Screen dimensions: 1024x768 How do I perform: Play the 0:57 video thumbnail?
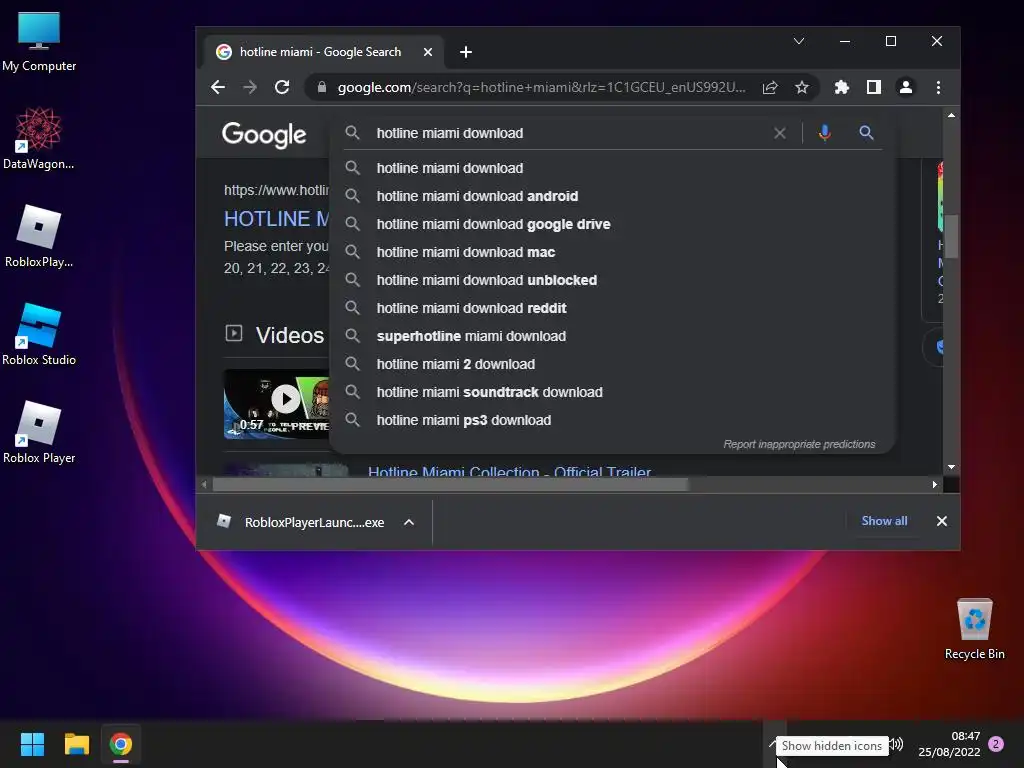click(276, 404)
